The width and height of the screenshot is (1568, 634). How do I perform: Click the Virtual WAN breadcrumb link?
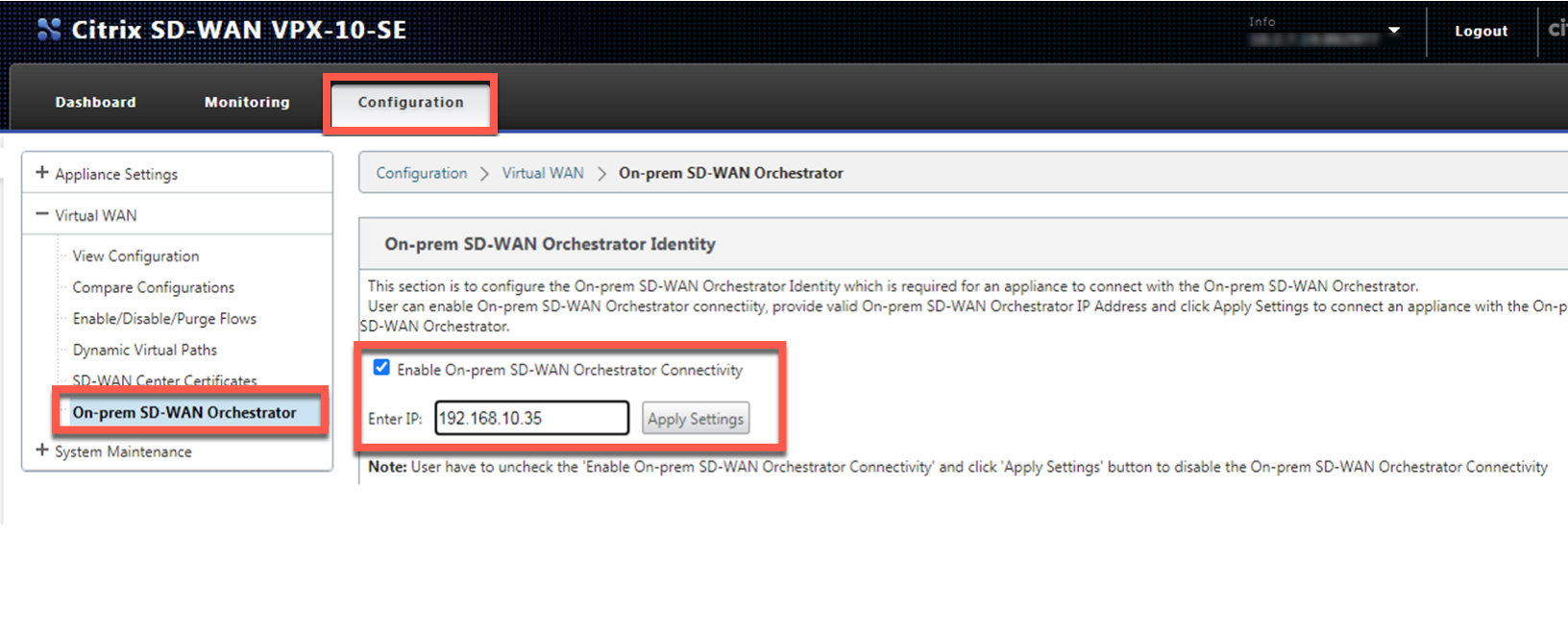click(543, 173)
